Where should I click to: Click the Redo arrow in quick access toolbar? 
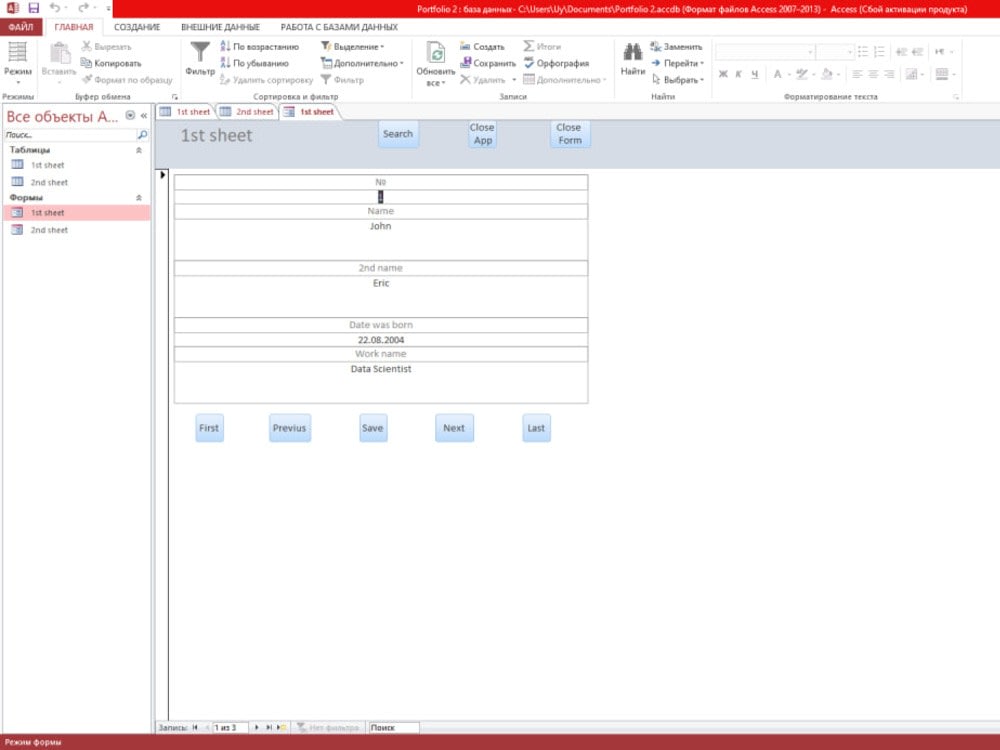(83, 8)
